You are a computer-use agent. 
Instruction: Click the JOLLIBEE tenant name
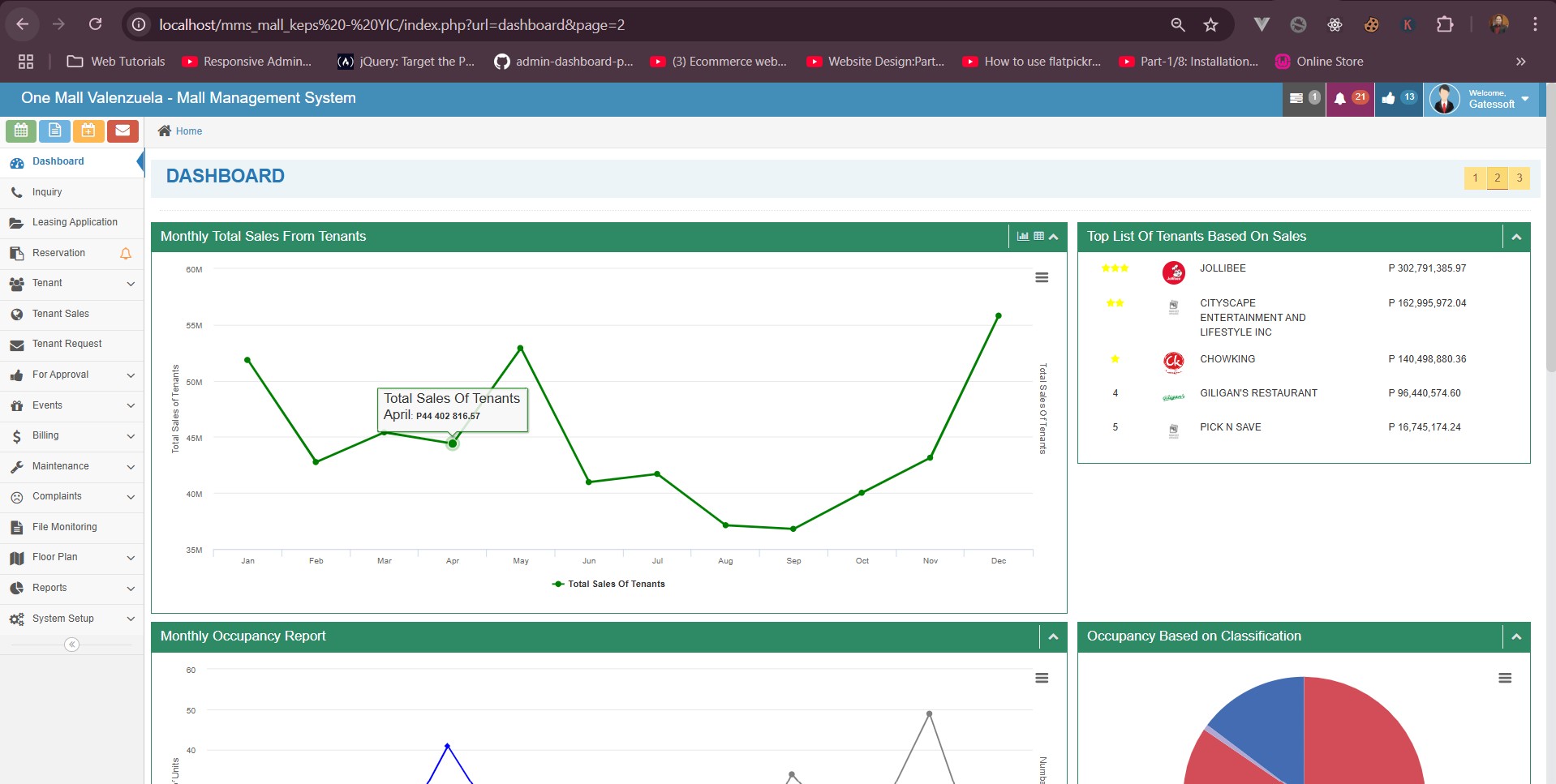[x=1223, y=268]
